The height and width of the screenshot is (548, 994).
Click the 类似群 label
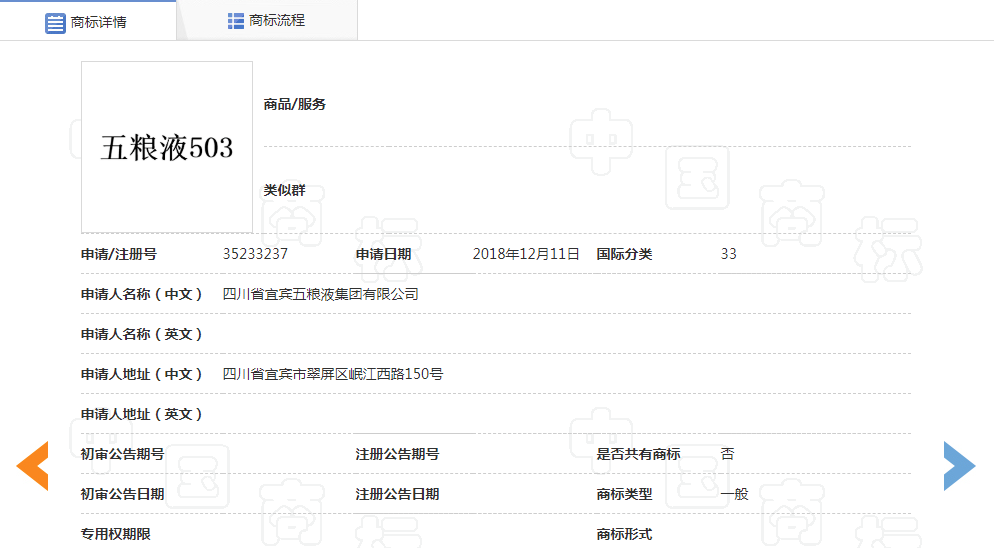pos(284,190)
